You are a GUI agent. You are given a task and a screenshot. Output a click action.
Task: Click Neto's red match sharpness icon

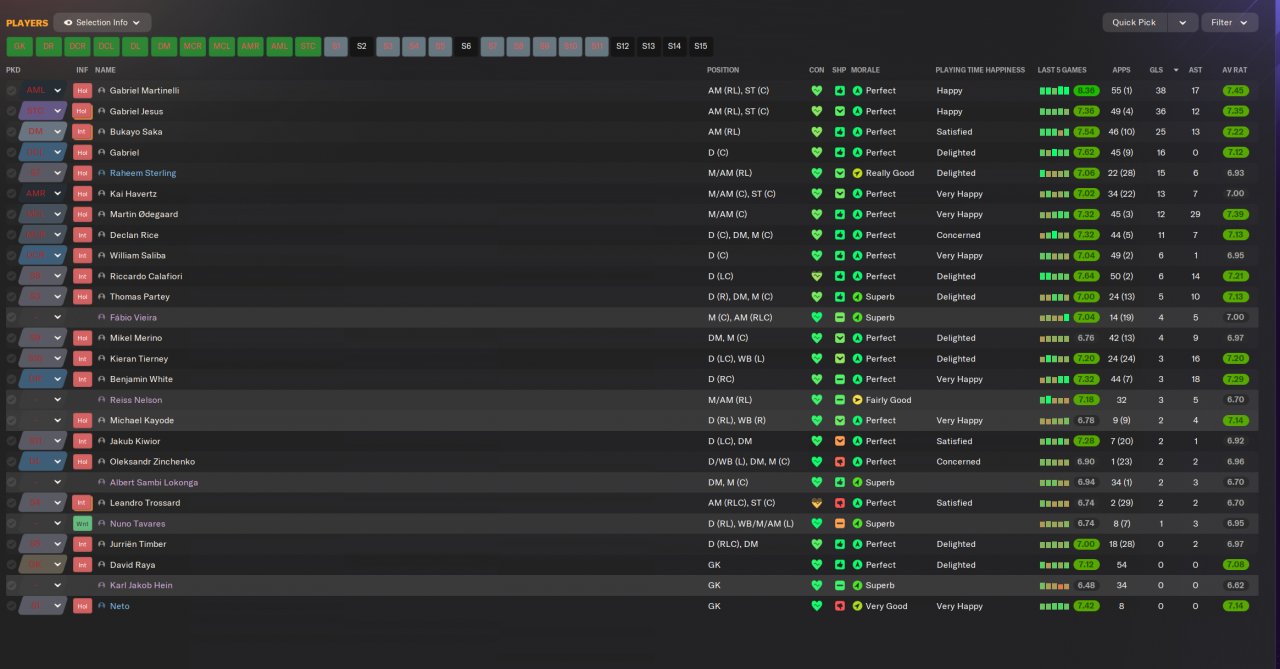tap(840, 606)
